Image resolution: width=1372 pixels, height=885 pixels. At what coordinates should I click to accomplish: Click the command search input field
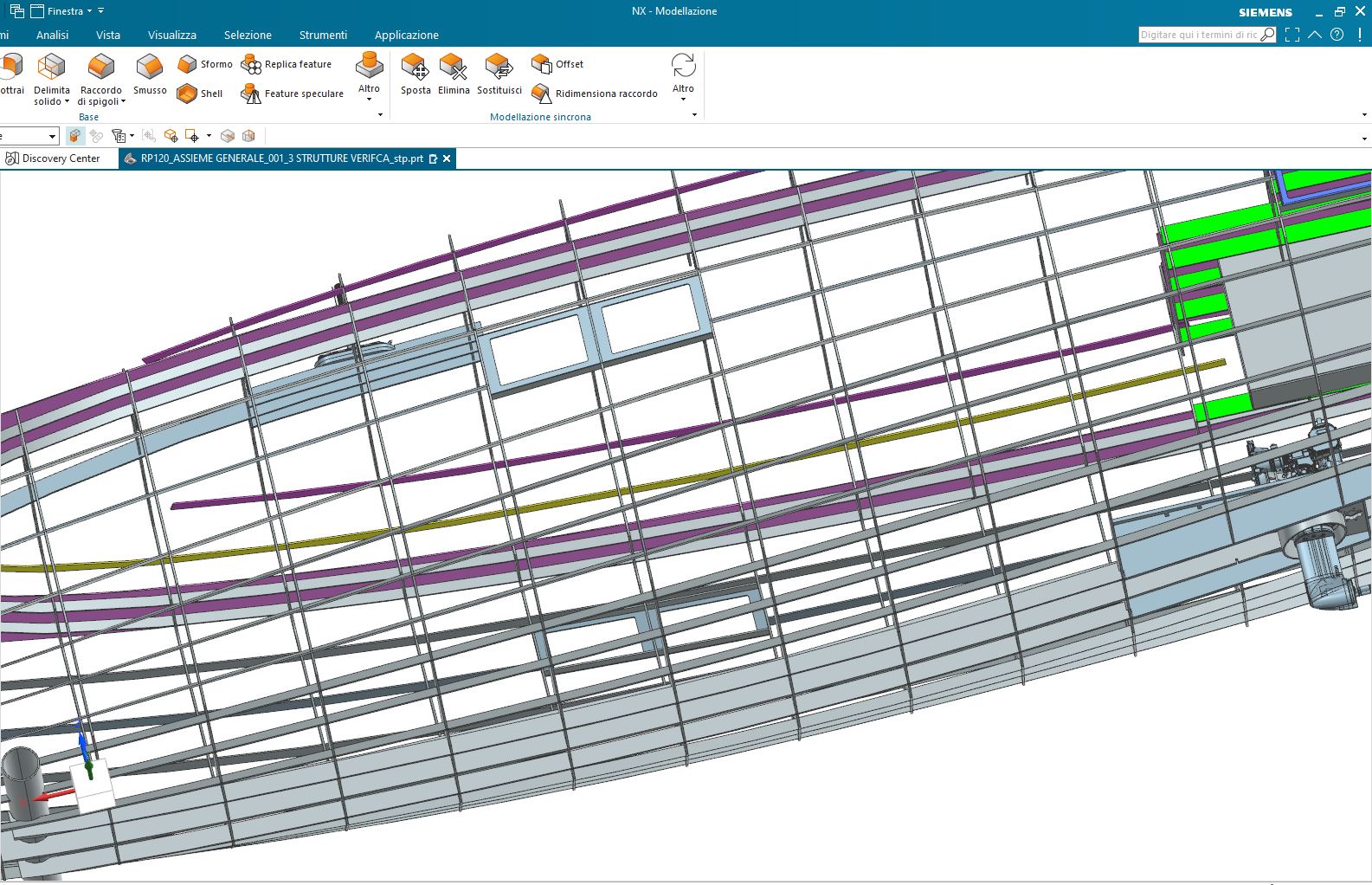click(1199, 35)
